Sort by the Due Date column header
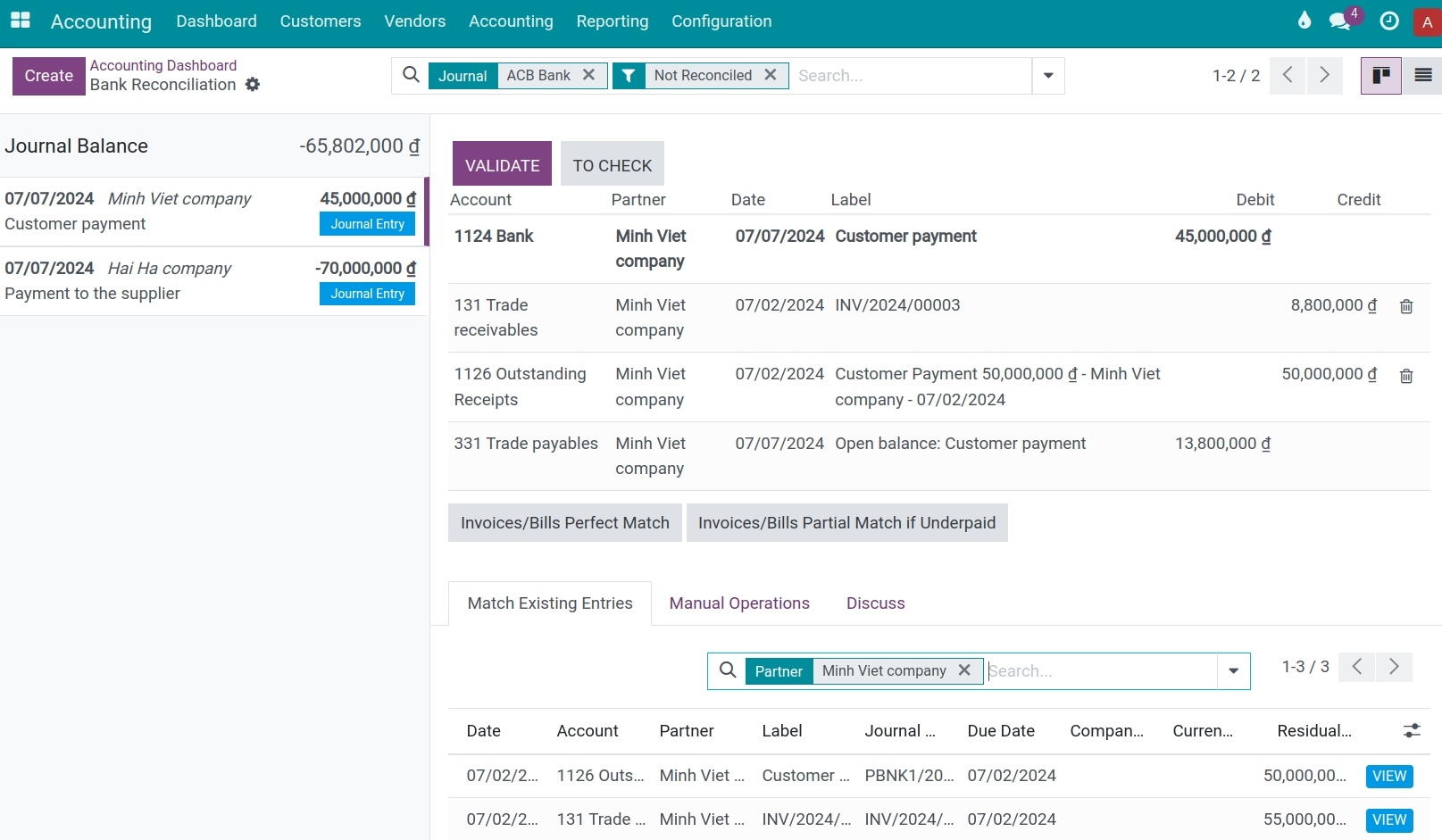The height and width of the screenshot is (840, 1442). pyautogui.click(x=1001, y=731)
